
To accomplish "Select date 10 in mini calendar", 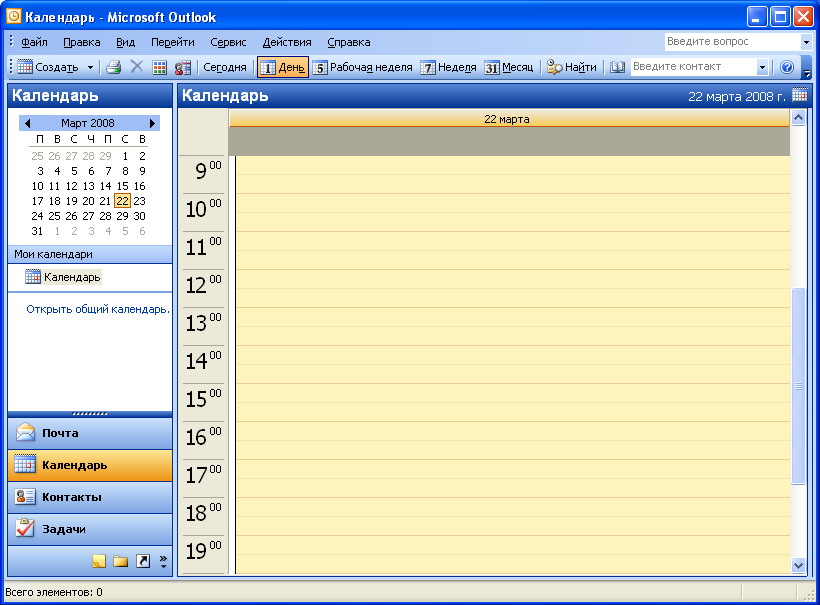I will (x=38, y=186).
